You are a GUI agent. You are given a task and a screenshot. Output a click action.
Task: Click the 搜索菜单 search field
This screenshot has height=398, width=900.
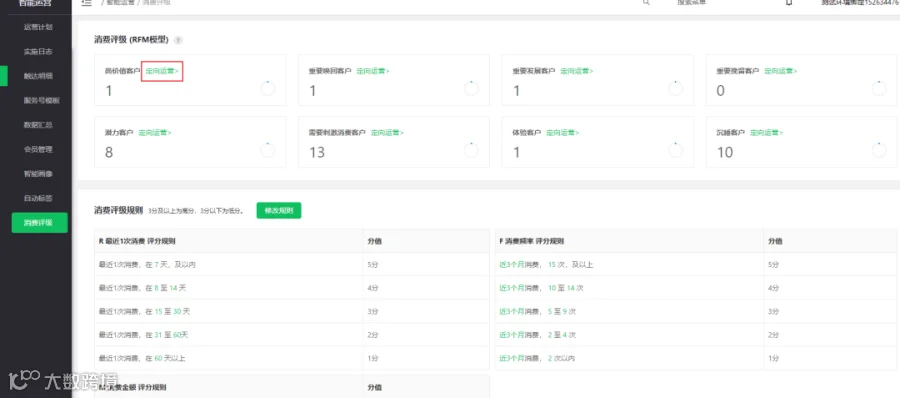692,3
